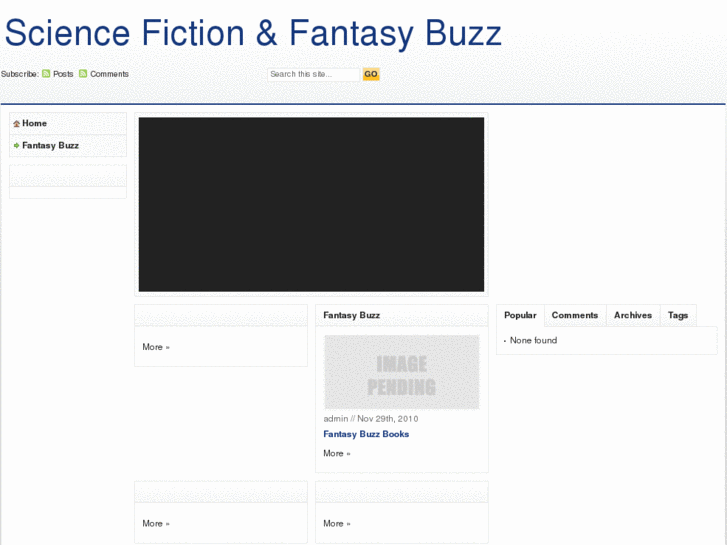Open the Image Pending thumbnail
This screenshot has width=727, height=545.
(402, 372)
